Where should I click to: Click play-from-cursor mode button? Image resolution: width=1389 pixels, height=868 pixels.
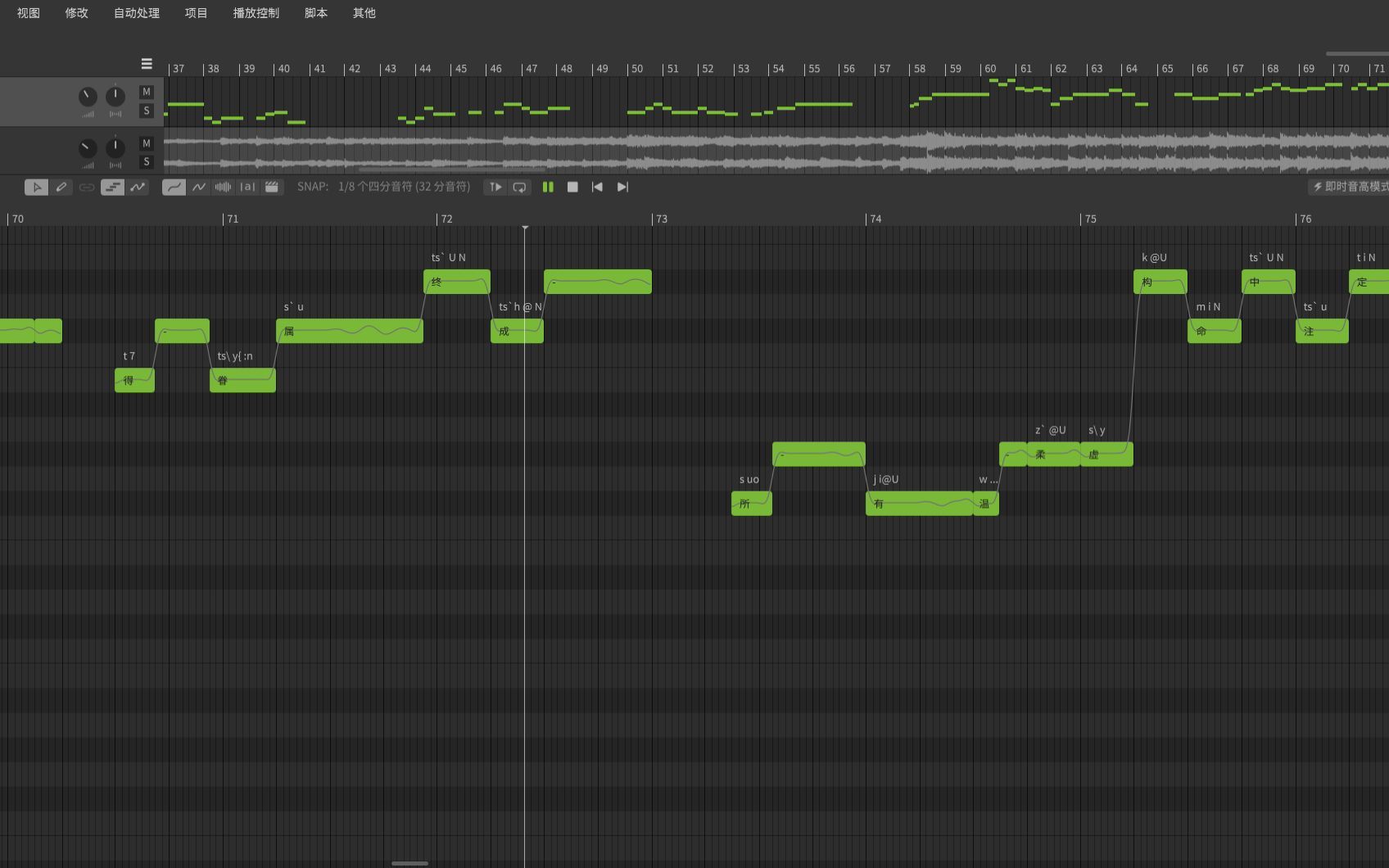[495, 188]
